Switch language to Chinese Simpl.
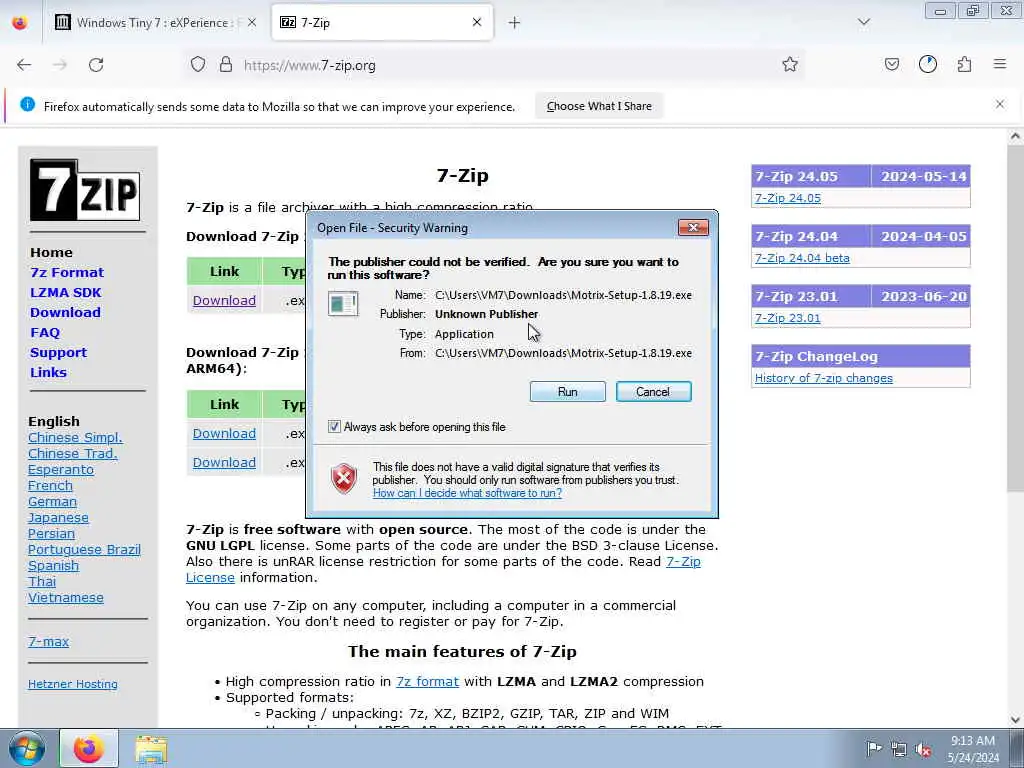This screenshot has height=768, width=1024. click(x=75, y=438)
